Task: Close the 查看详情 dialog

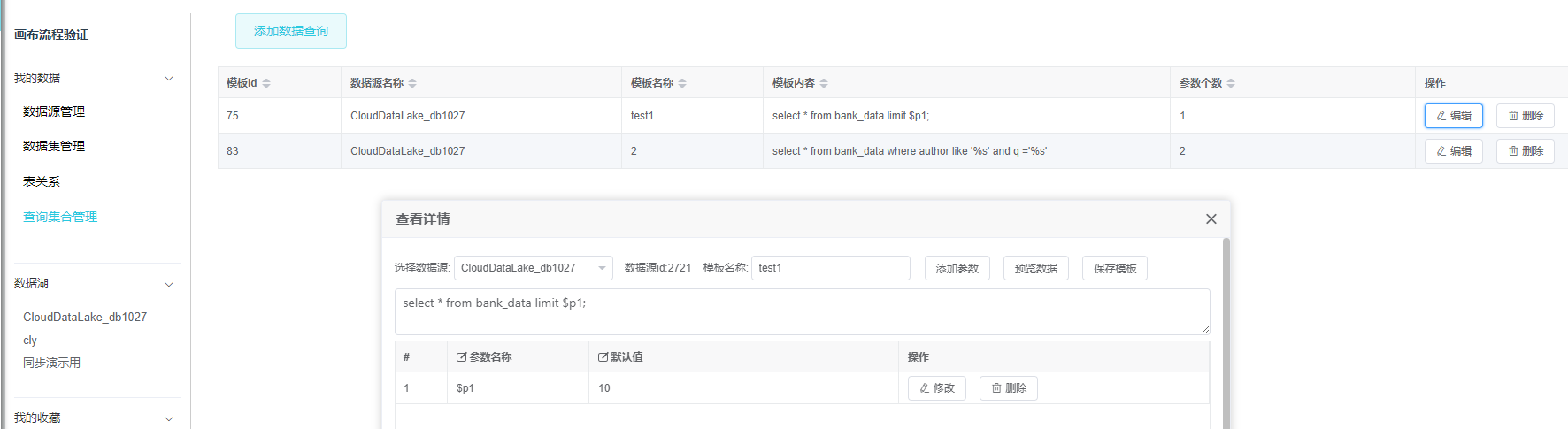Action: click(1211, 219)
